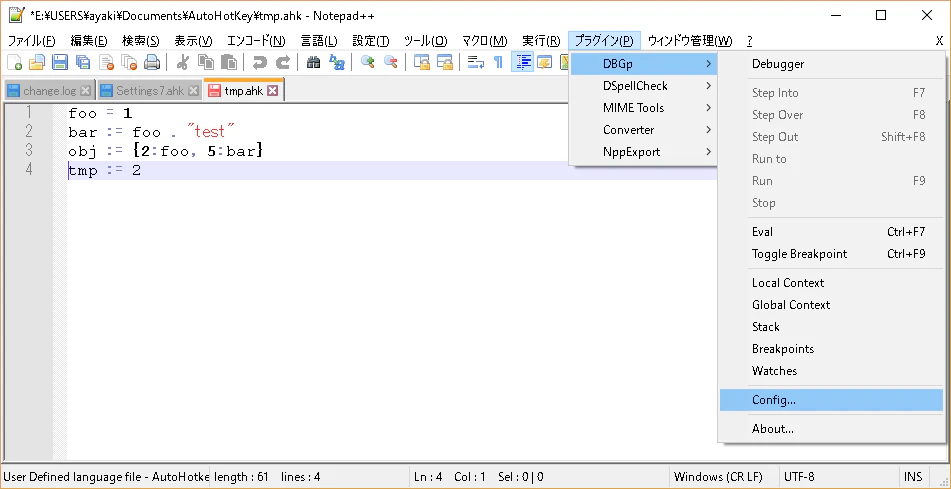Click About... in the DBGp submenu
This screenshot has height=489, width=951.
tap(832, 429)
